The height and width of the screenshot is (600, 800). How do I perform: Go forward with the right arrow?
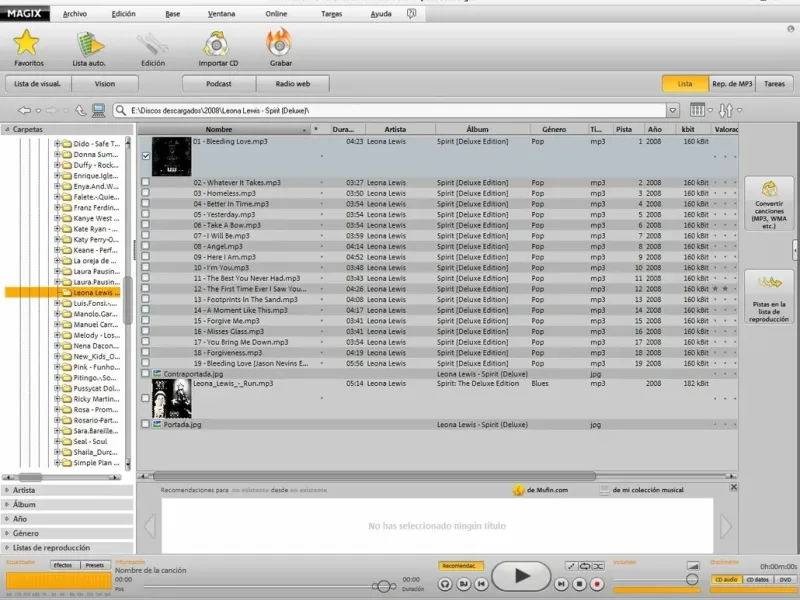click(52, 110)
